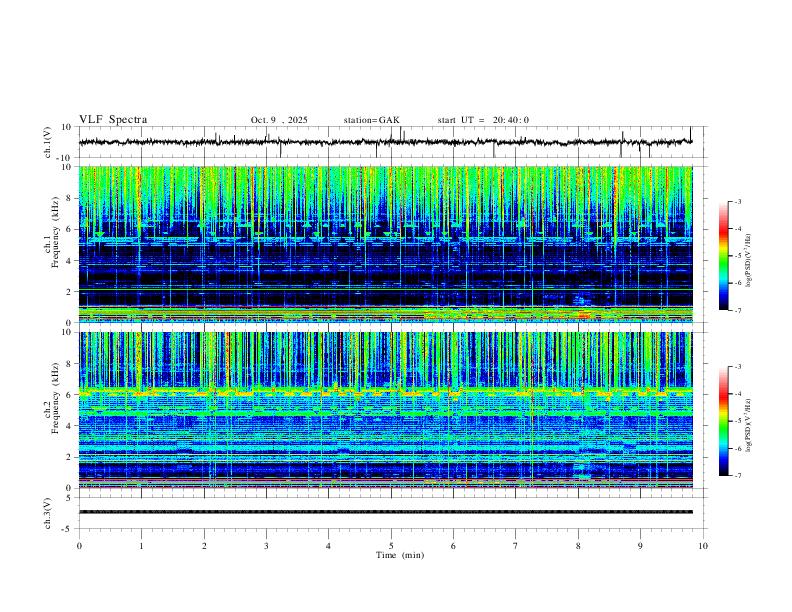Click the "-3" tick on ch.1 color bar
This screenshot has width=792, height=612.
tap(738, 201)
